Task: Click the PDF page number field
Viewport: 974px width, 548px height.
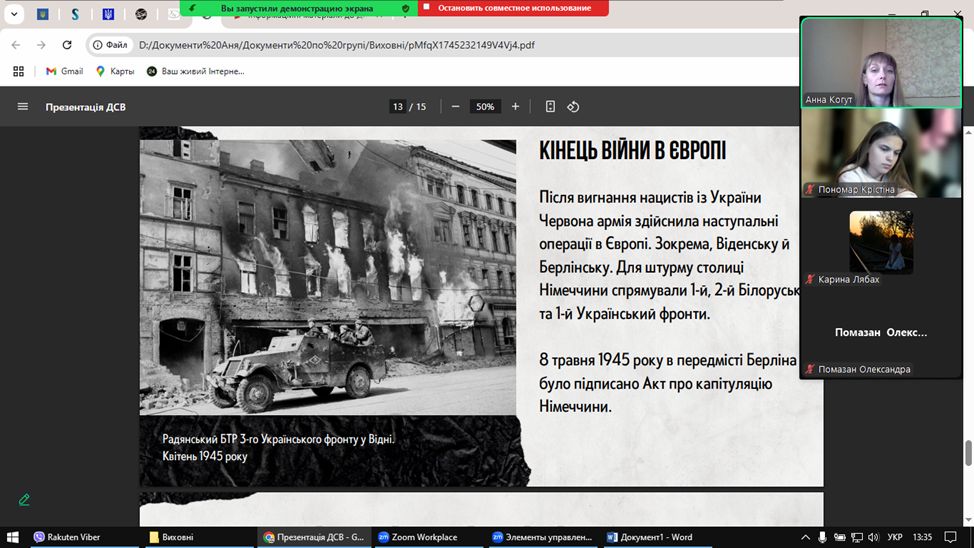Action: click(398, 107)
